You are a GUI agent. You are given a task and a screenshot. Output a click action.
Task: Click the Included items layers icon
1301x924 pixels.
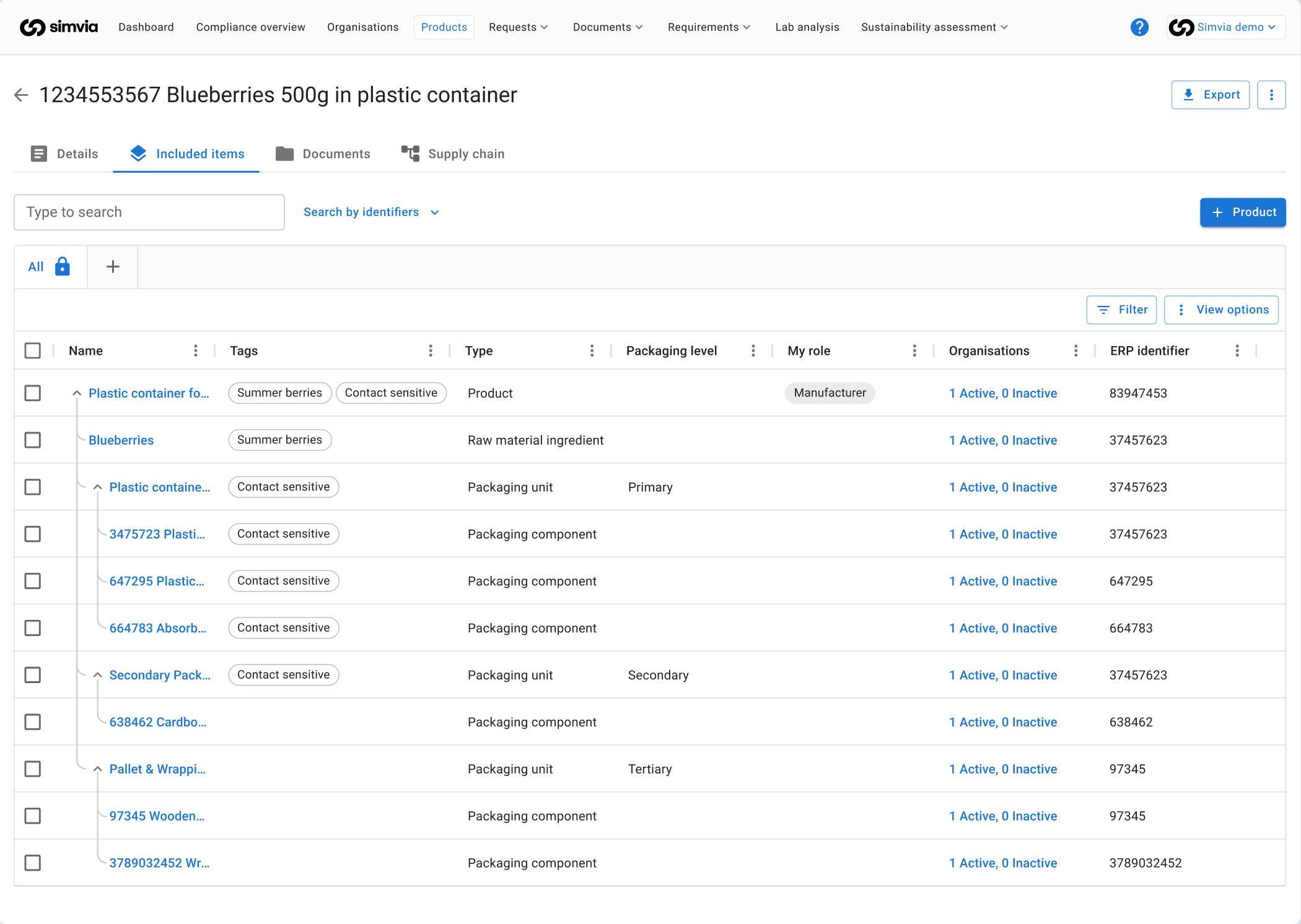138,154
